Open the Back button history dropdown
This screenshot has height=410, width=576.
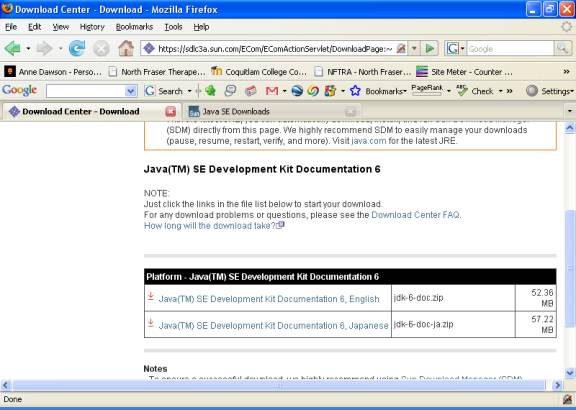pyautogui.click(x=28, y=48)
